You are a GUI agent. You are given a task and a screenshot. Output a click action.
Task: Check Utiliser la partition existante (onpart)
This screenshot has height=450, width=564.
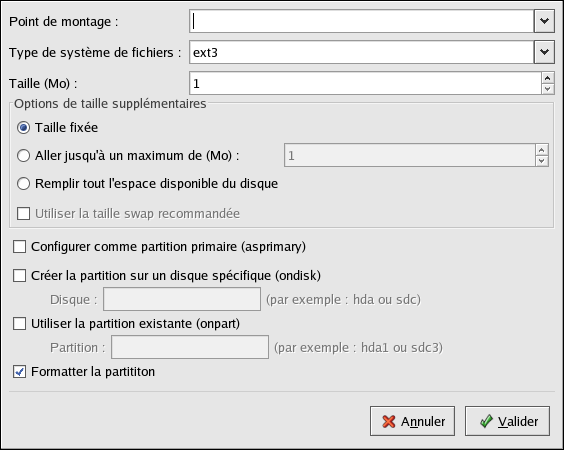click(x=19, y=323)
